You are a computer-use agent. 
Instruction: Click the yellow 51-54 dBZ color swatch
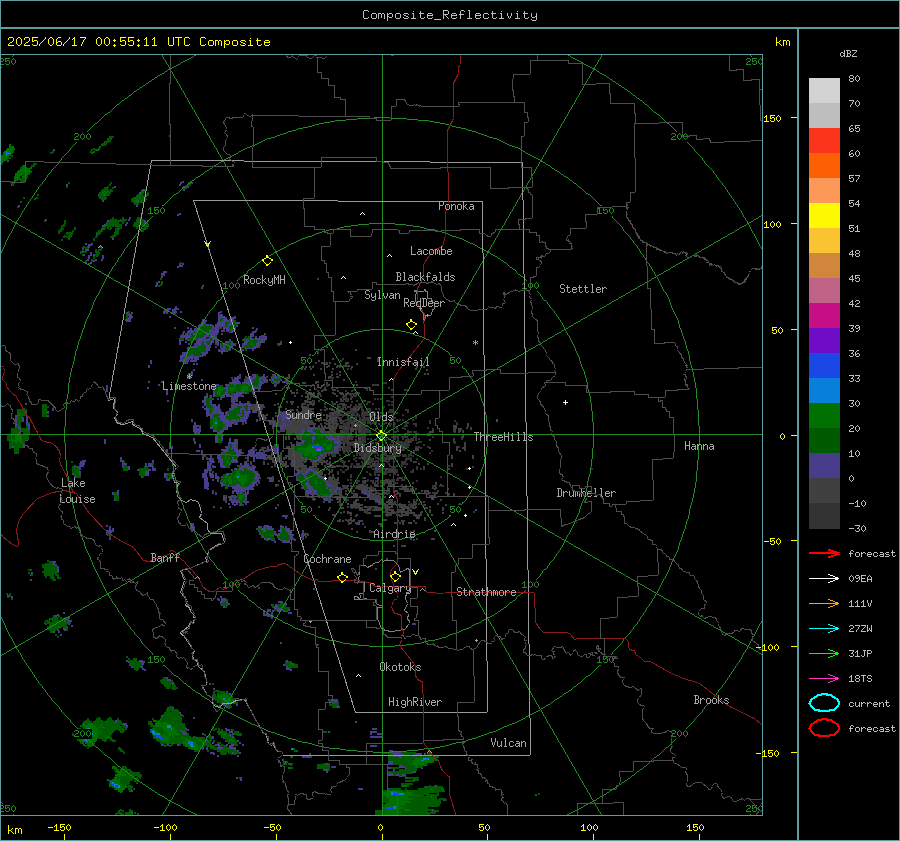tap(824, 216)
